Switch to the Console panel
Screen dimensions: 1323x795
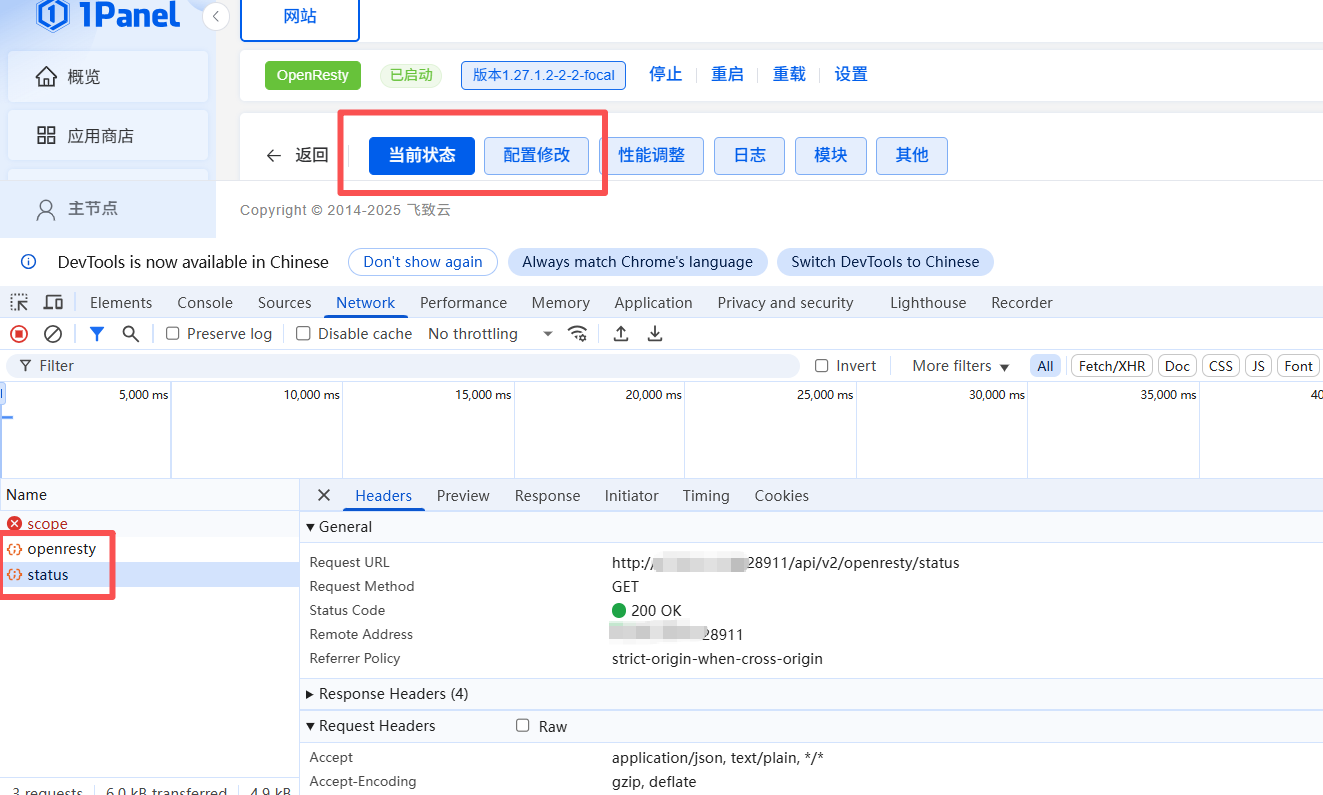click(x=205, y=302)
